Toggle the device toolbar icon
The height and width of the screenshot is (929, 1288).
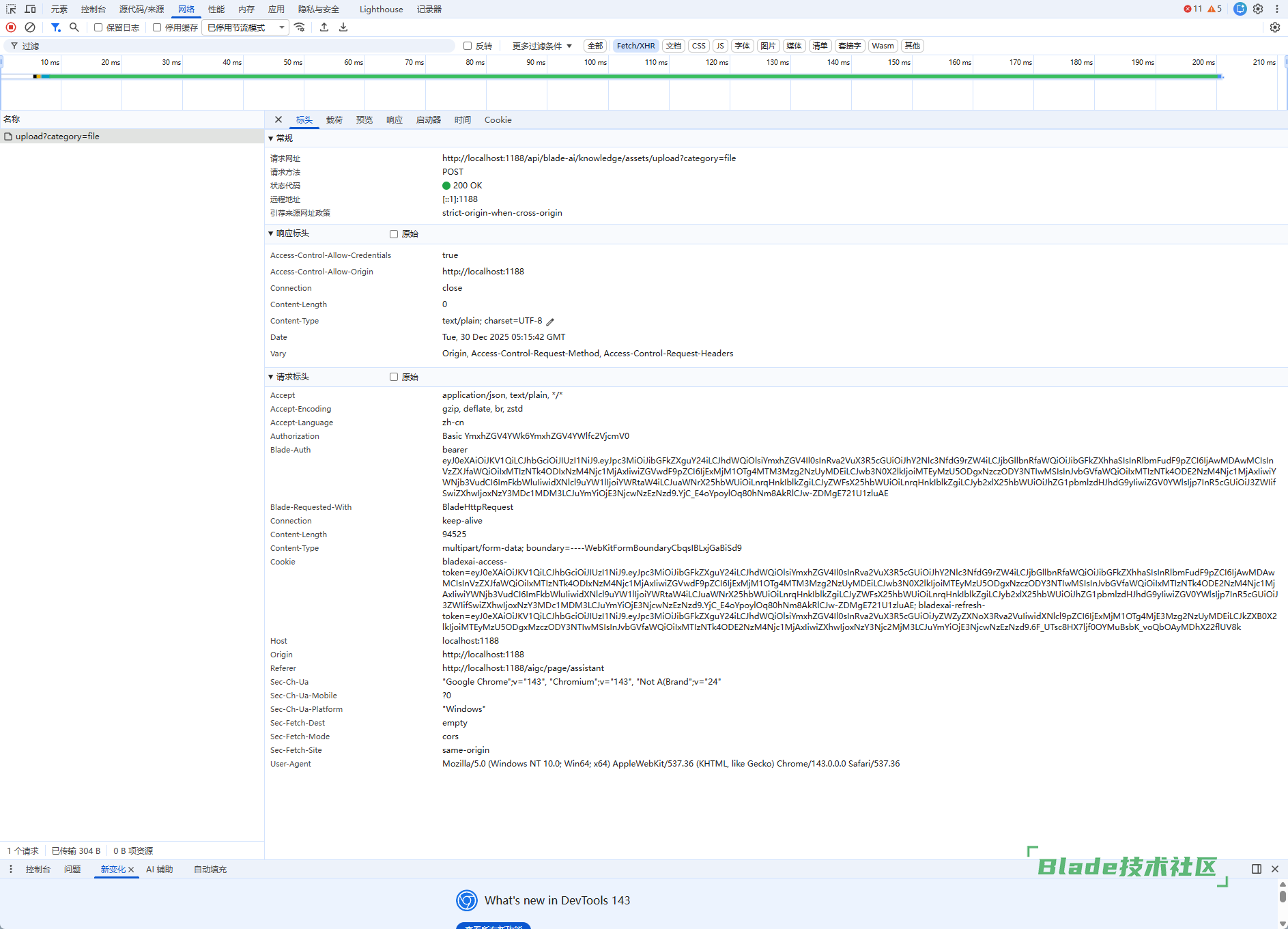coord(30,9)
